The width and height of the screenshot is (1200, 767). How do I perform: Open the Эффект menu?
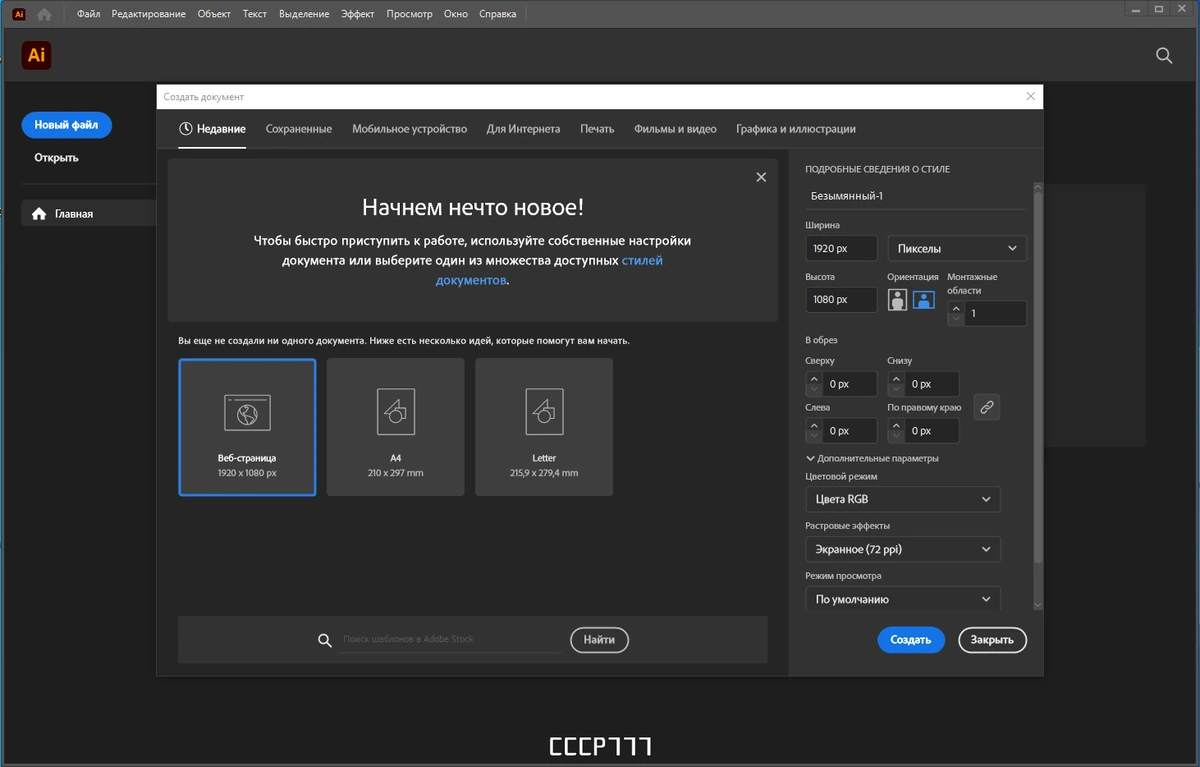[x=357, y=14]
